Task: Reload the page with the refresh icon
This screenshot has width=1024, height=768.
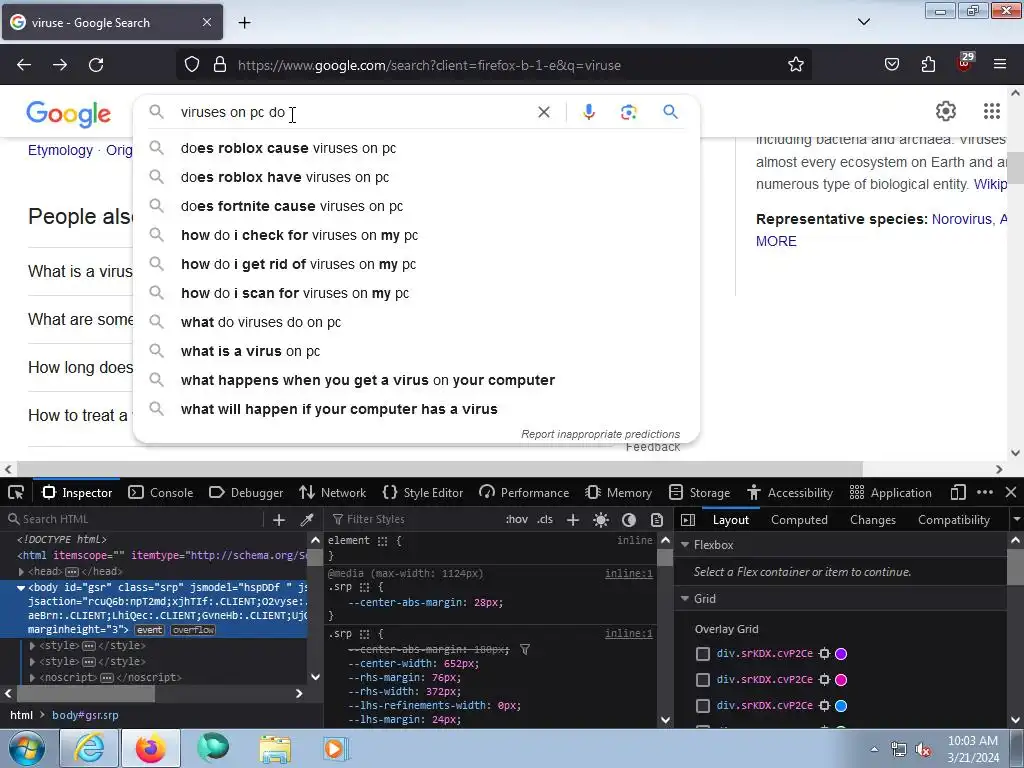Action: point(96,65)
